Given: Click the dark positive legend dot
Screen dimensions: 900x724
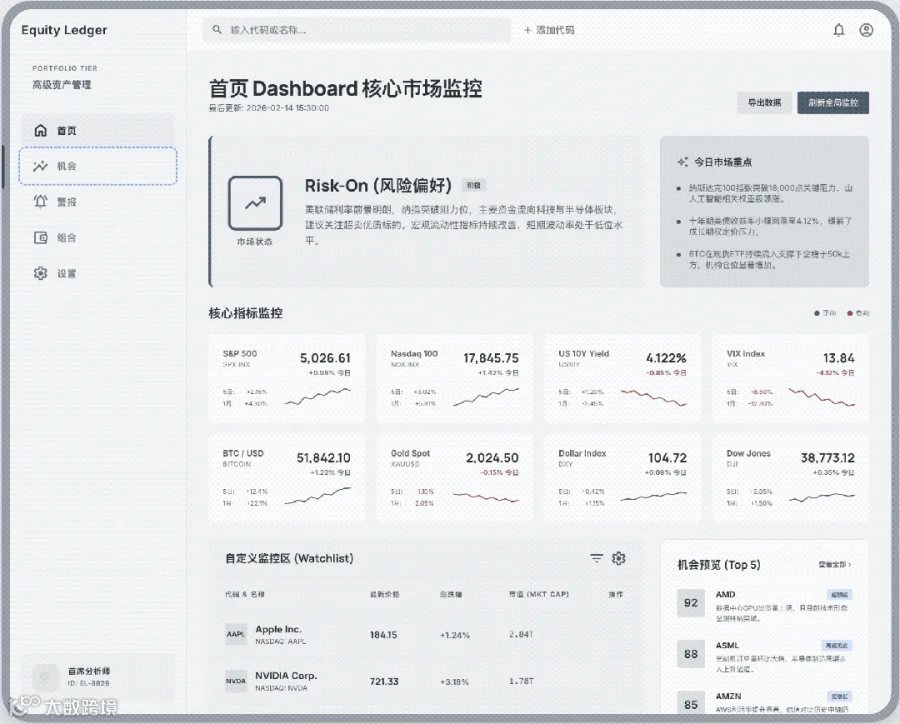Looking at the screenshot, I should (817, 313).
